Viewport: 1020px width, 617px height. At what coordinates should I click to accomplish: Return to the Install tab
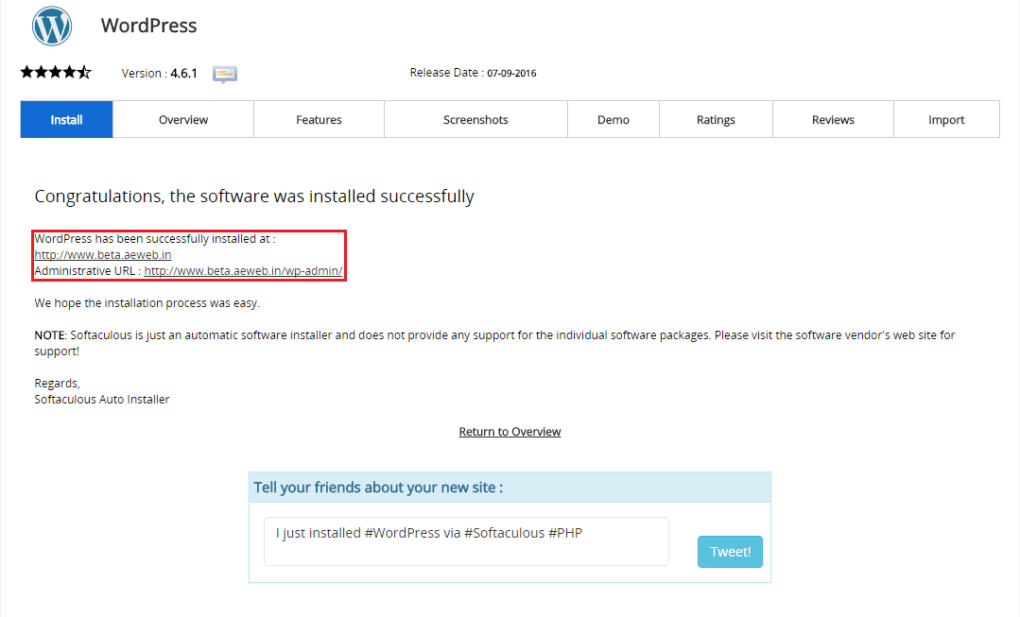coord(66,119)
